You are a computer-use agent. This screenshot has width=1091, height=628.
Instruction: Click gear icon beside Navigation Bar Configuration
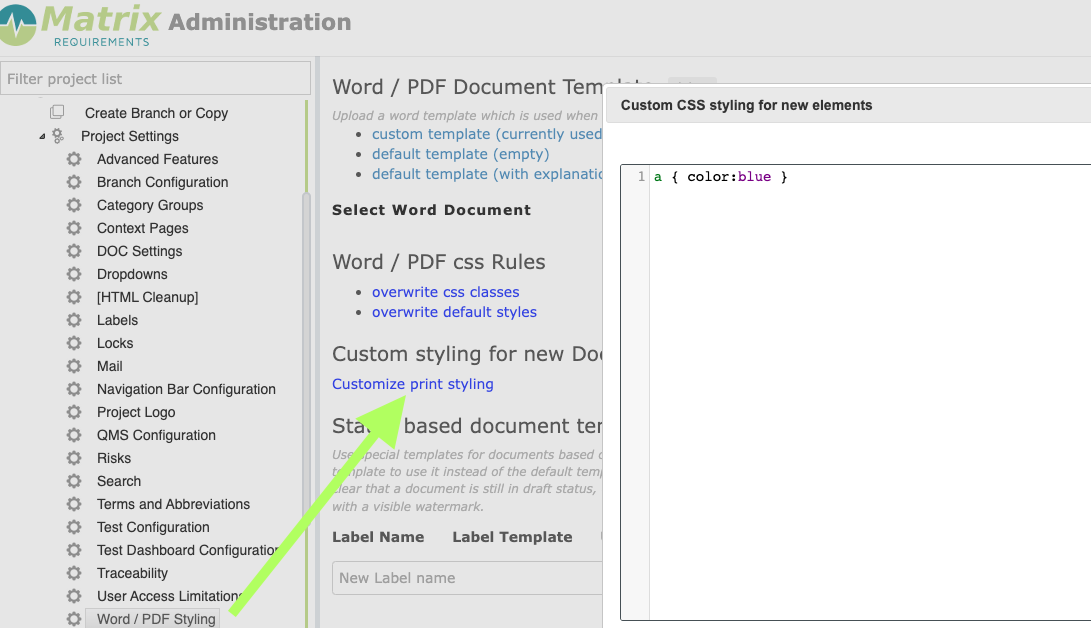click(74, 388)
